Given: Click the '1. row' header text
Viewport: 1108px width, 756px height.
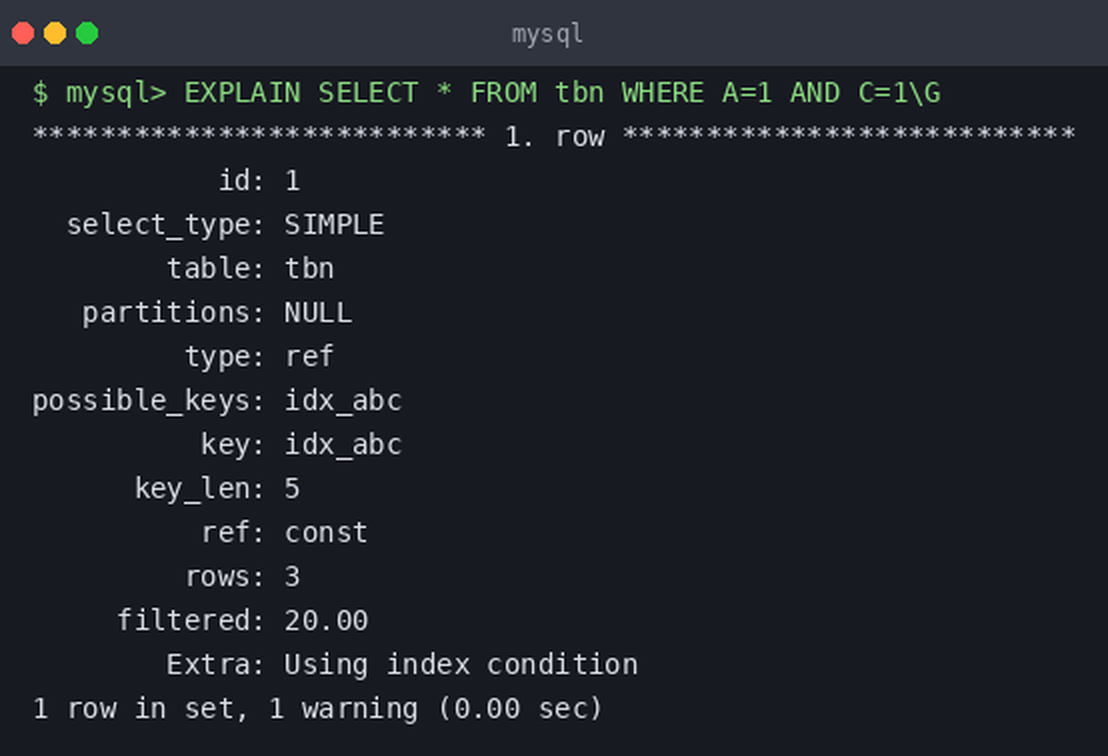Looking at the screenshot, I should pyautogui.click(x=555, y=136).
